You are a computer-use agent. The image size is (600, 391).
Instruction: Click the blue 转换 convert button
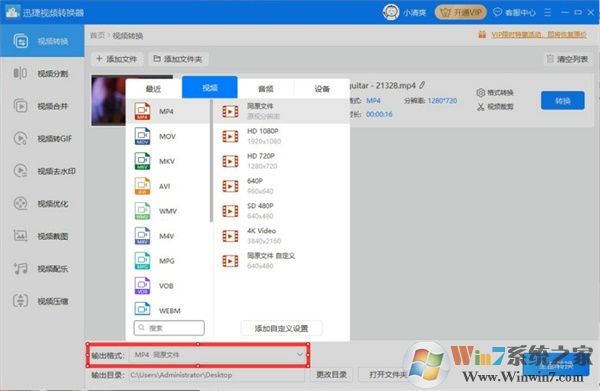point(562,101)
